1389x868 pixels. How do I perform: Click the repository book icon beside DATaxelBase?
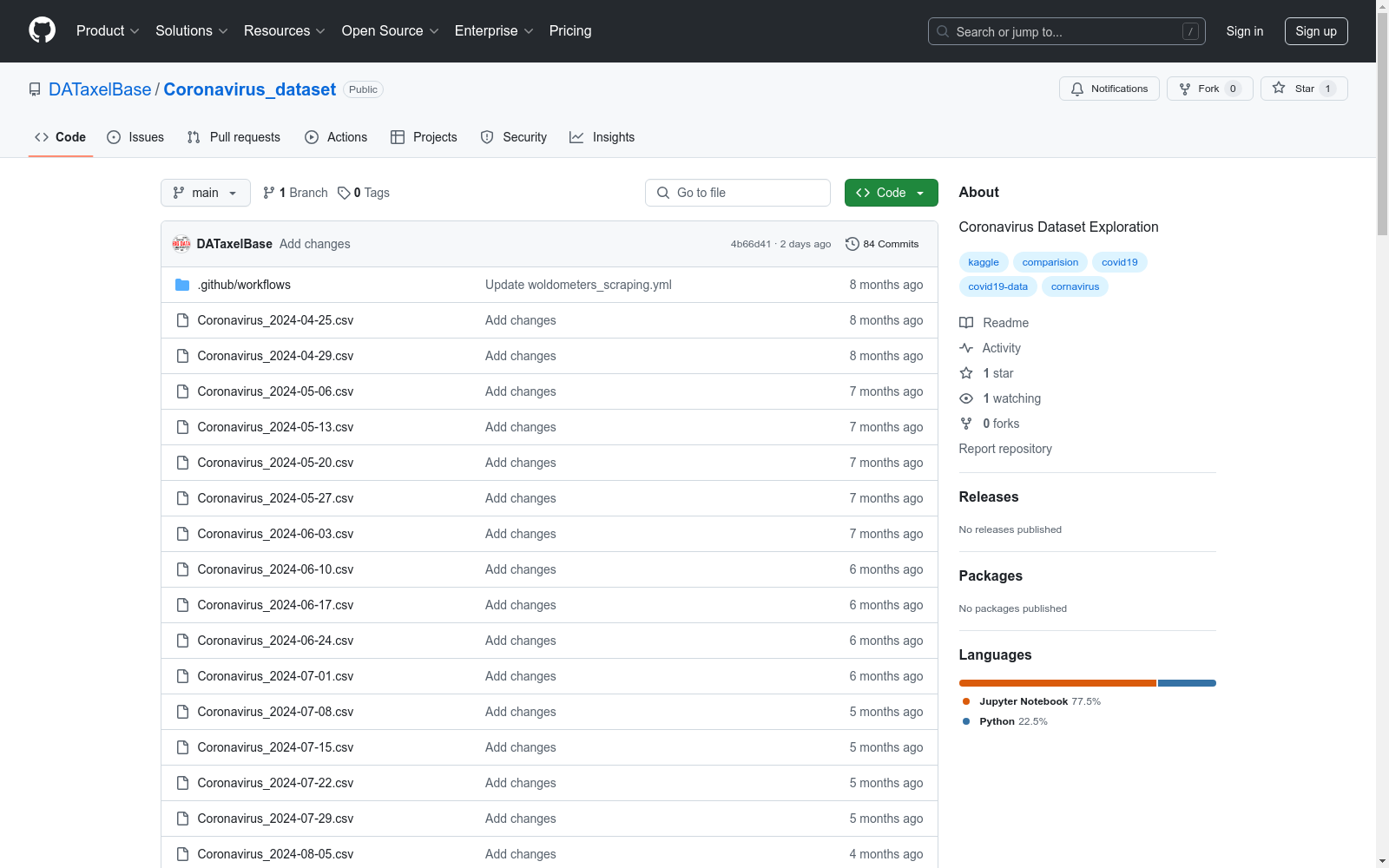click(x=35, y=89)
